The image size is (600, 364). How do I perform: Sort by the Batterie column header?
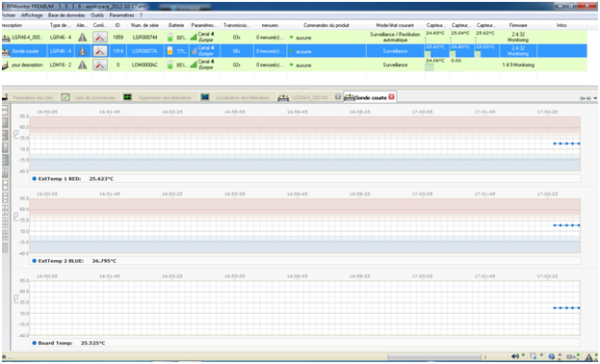click(x=176, y=25)
